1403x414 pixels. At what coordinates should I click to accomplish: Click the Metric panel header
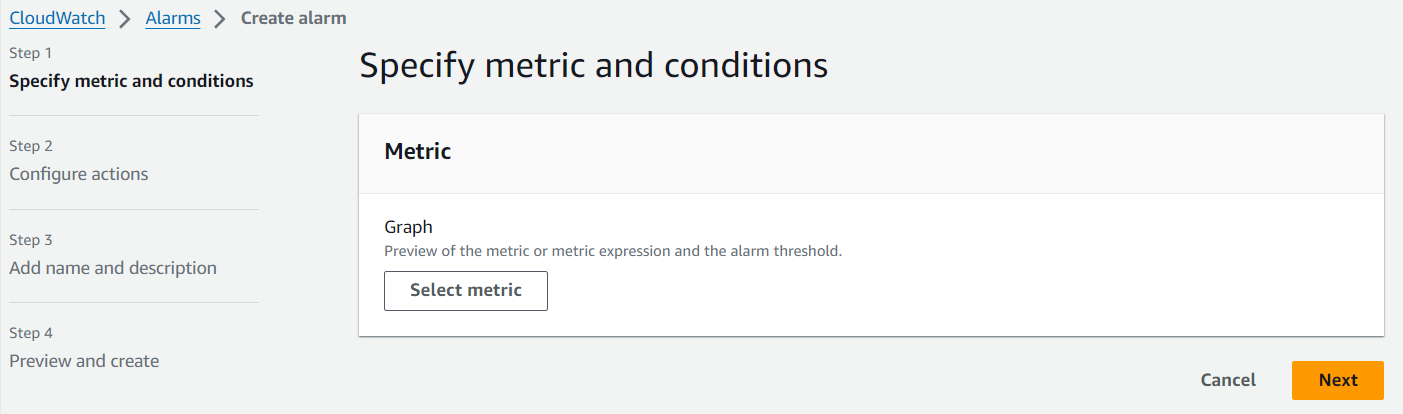coord(418,152)
